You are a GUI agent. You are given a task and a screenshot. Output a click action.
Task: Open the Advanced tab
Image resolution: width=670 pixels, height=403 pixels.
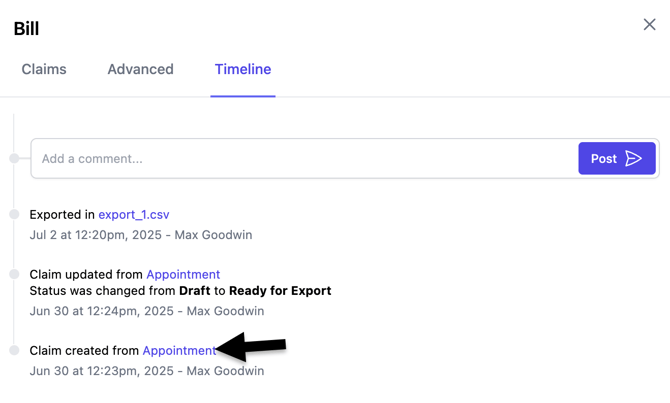coord(140,69)
